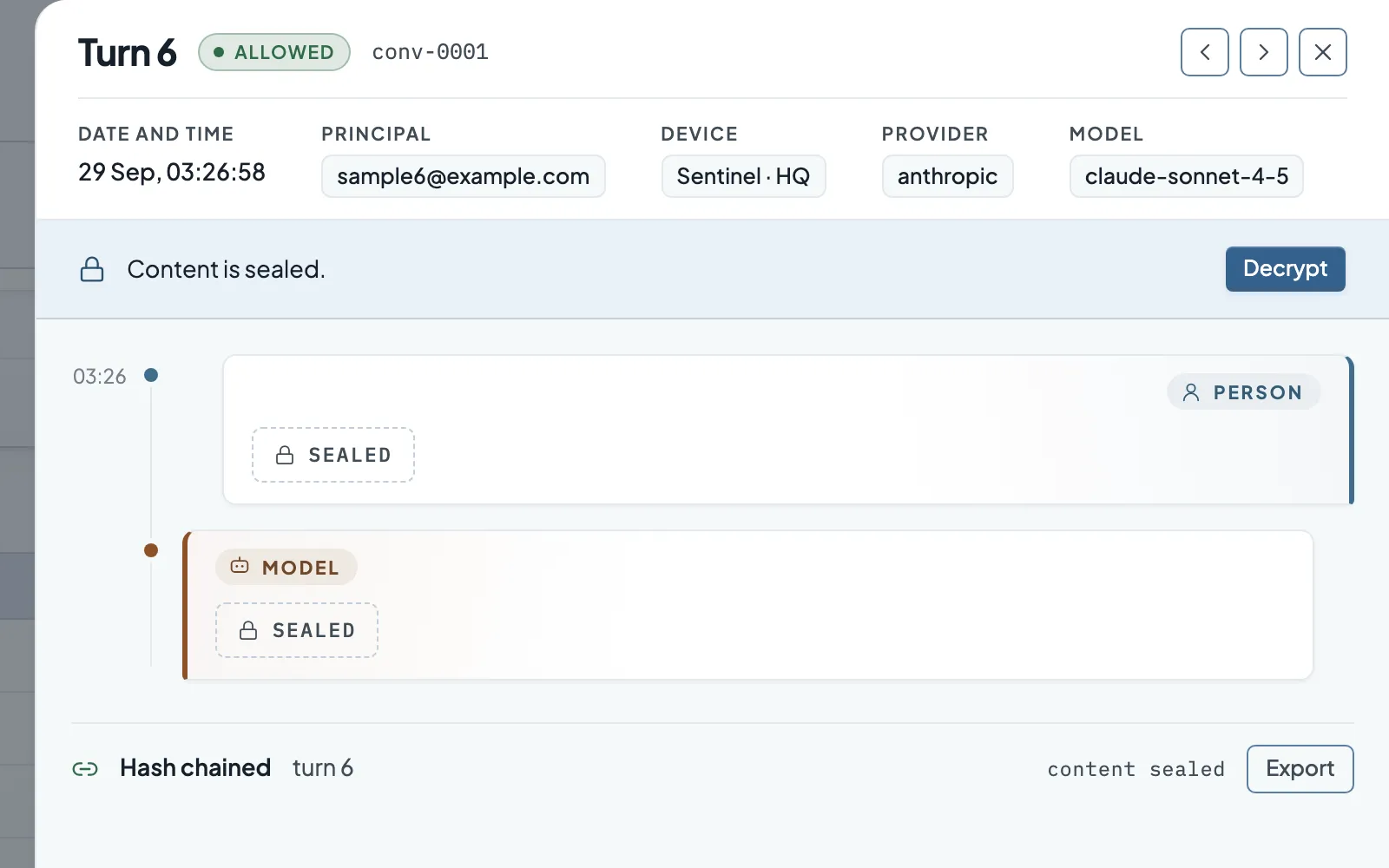
Task: Click the SEALED placeholder in model message
Action: (297, 630)
